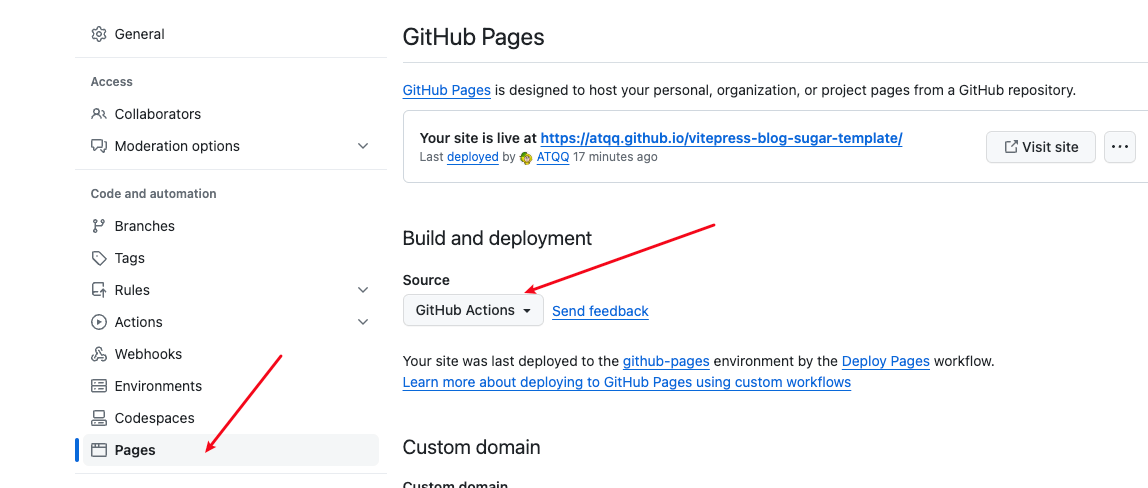Click the Branches git-branch icon
This screenshot has width=1148, height=488.
point(99,226)
